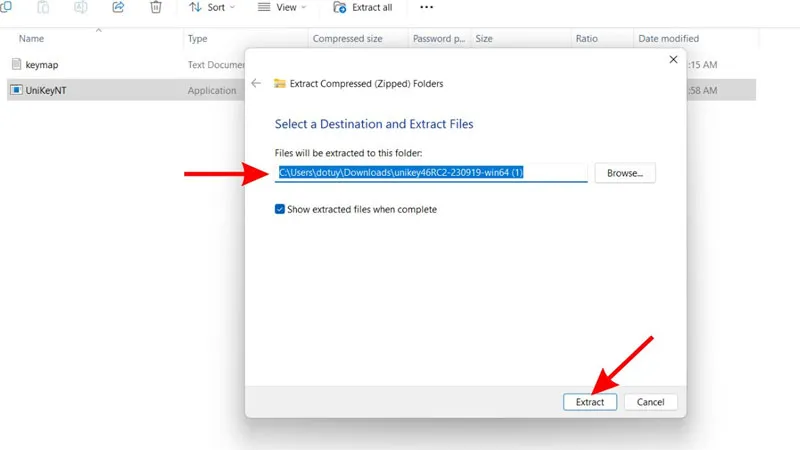
Task: Go back with the dialog's back arrow
Action: (256, 83)
